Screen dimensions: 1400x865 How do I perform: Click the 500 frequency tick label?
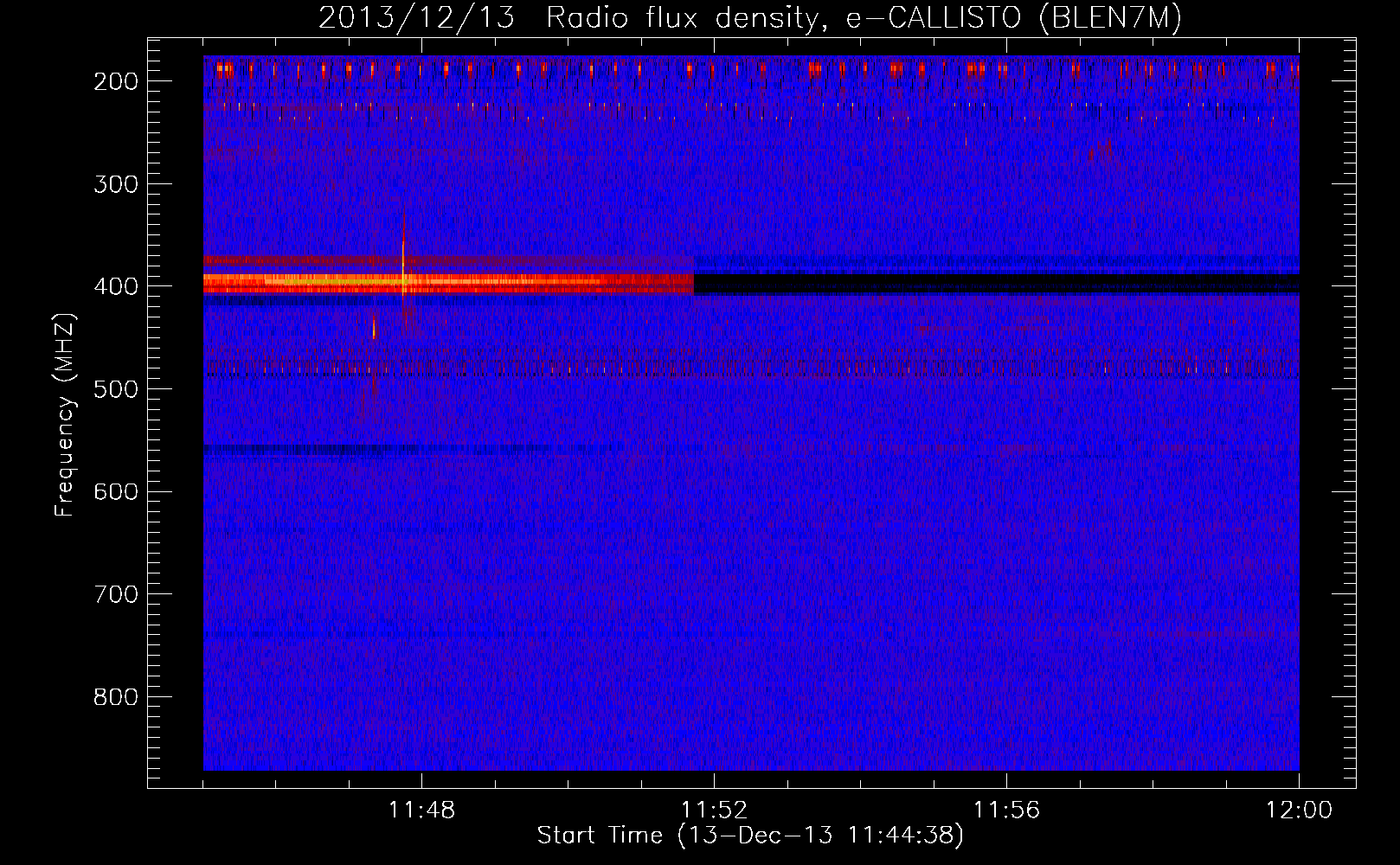pyautogui.click(x=115, y=389)
